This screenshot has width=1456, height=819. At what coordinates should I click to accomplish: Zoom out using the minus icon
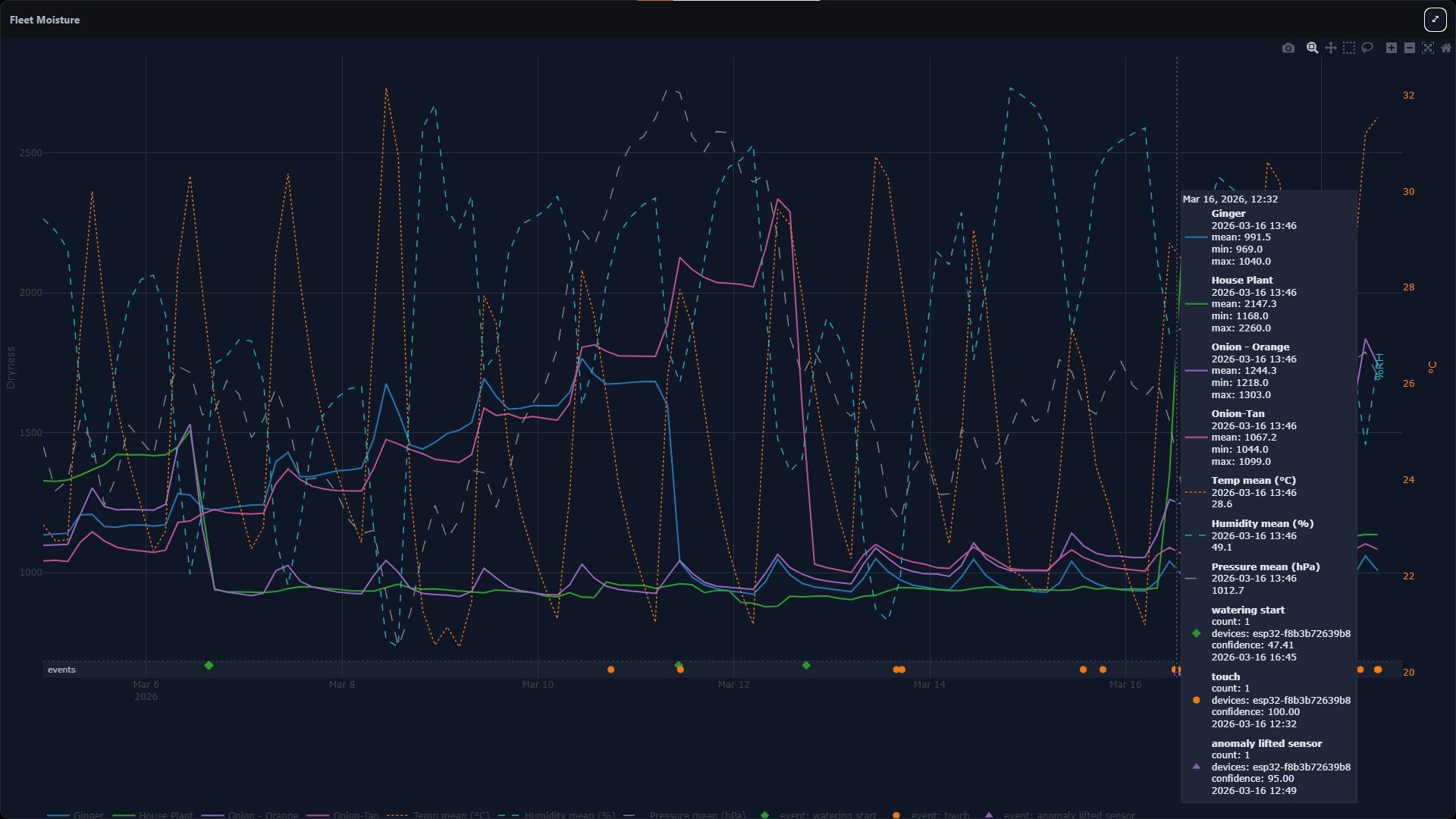pos(1410,48)
